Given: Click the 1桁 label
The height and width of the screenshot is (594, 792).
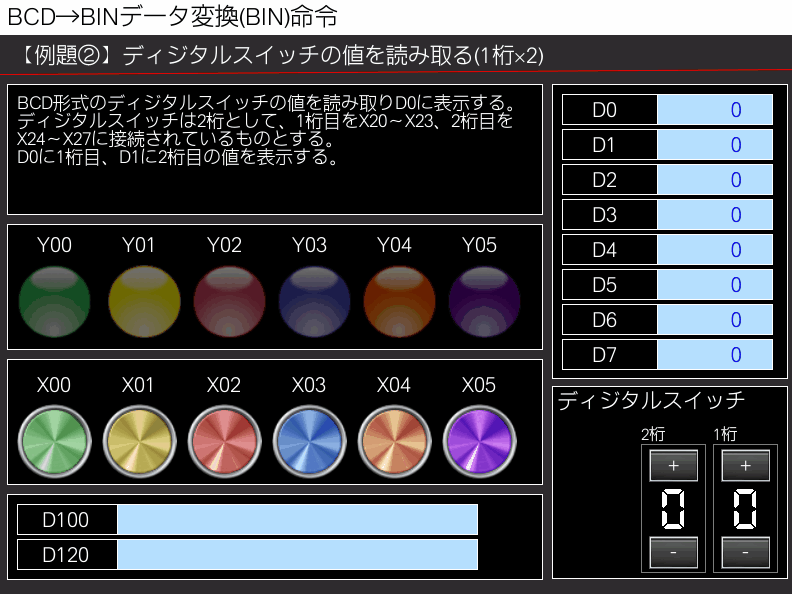Looking at the screenshot, I should pyautogui.click(x=725, y=434).
